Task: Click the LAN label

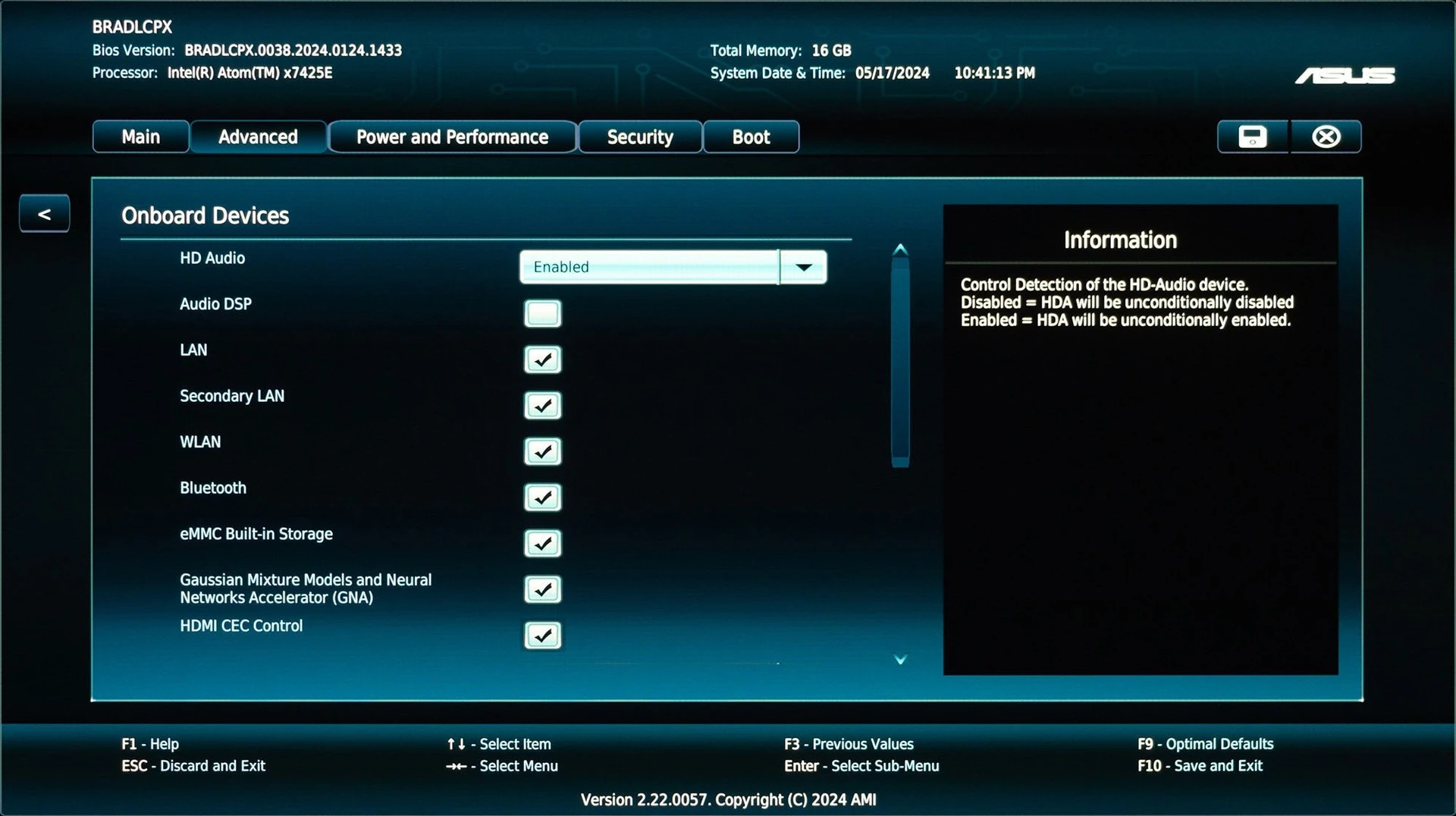Action: pyautogui.click(x=193, y=350)
